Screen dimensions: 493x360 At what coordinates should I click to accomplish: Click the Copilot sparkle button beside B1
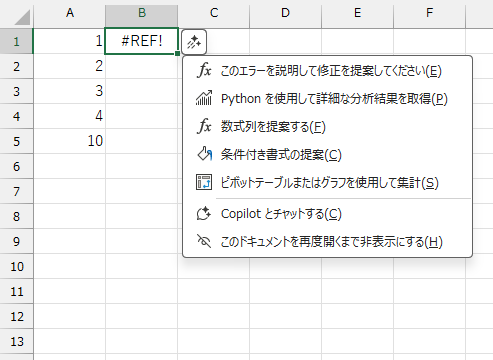coord(194,42)
